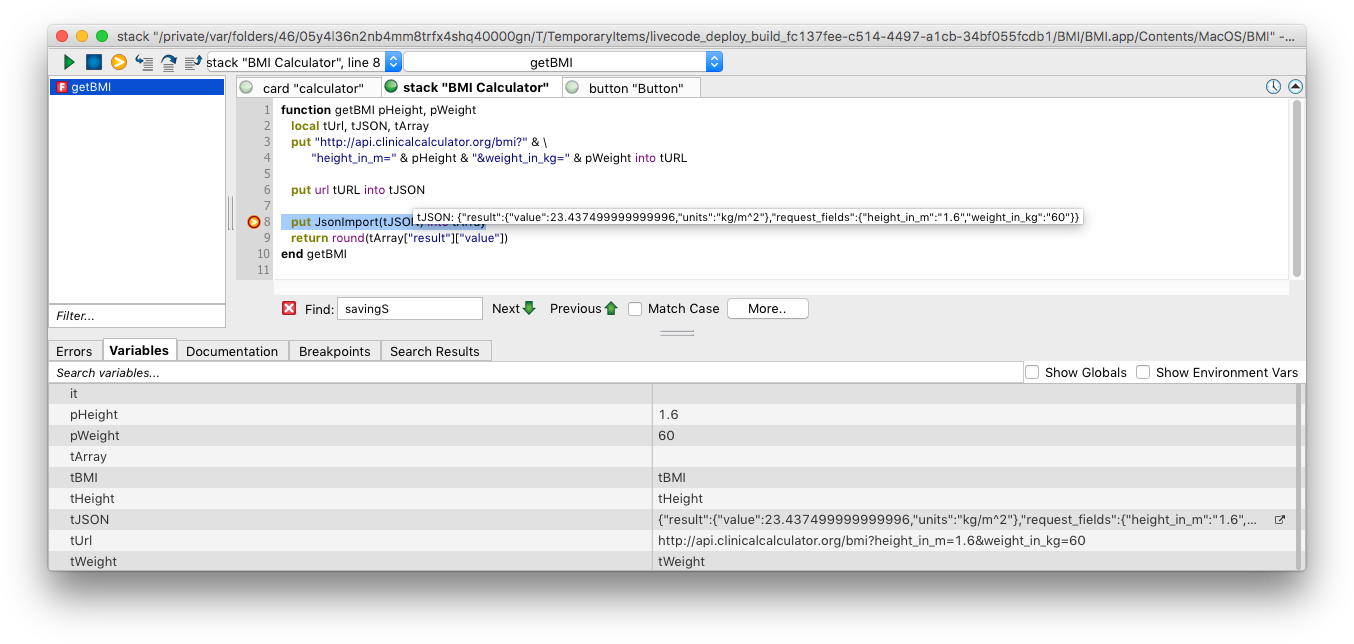Enable Show Globals checkbox
The width and height of the screenshot is (1354, 644).
(x=1032, y=372)
